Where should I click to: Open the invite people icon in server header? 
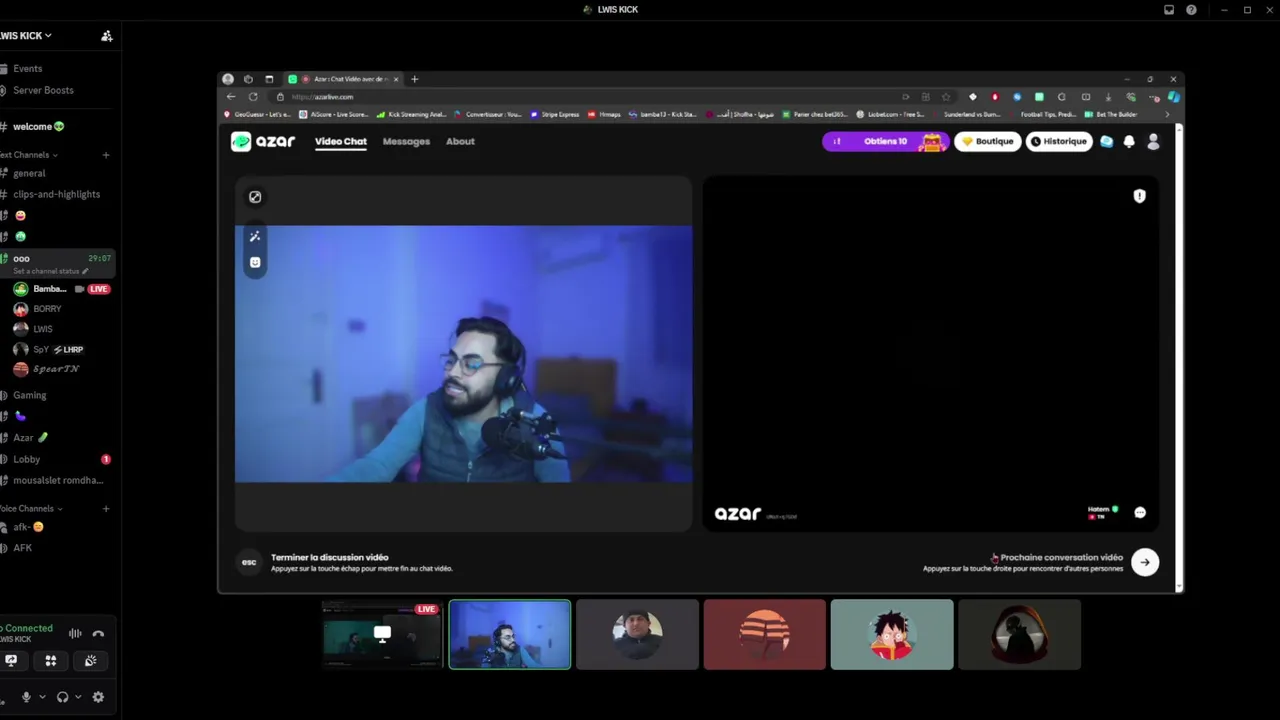point(106,36)
